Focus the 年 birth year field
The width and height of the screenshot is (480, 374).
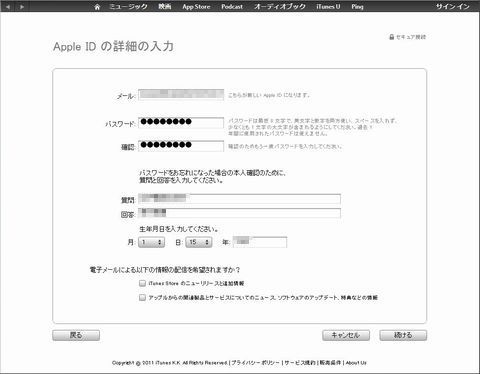(x=260, y=242)
